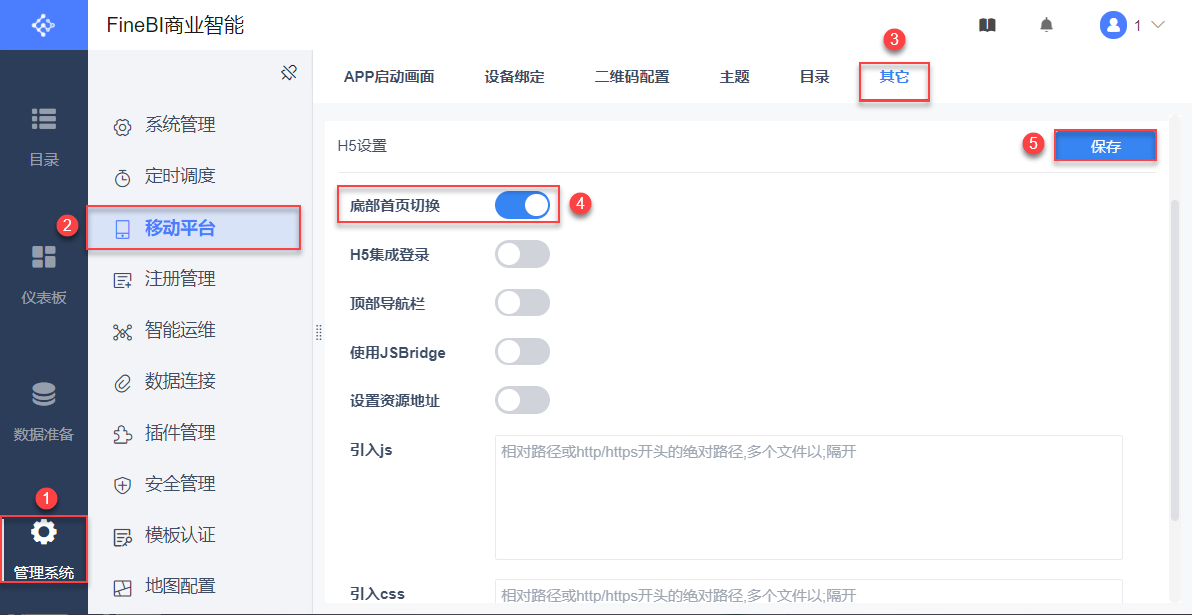Click the 保存 save button
1192x615 pixels.
pyautogui.click(x=1105, y=146)
